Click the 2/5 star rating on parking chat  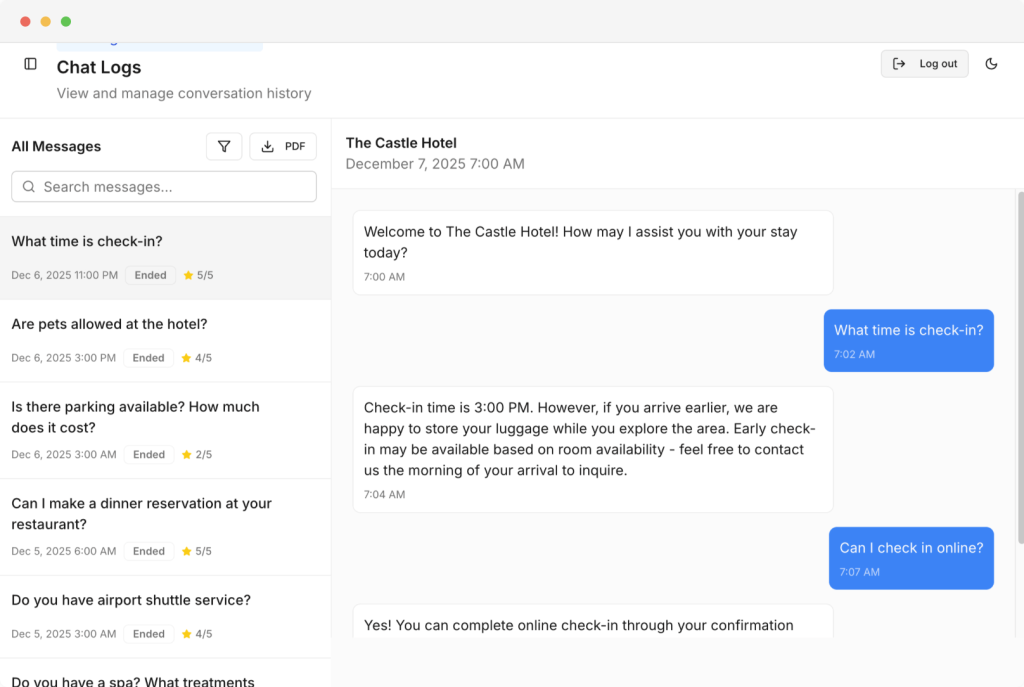pyautogui.click(x=197, y=455)
